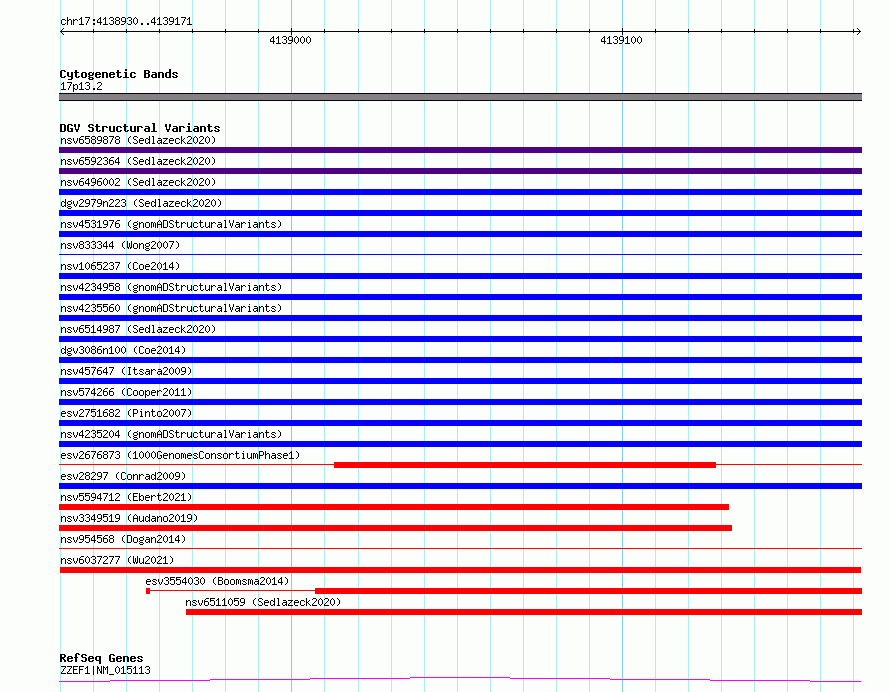Click the gray 17p13.2 cytogenetic band bar
Image resolution: width=890 pixels, height=692 pixels.
click(x=460, y=97)
